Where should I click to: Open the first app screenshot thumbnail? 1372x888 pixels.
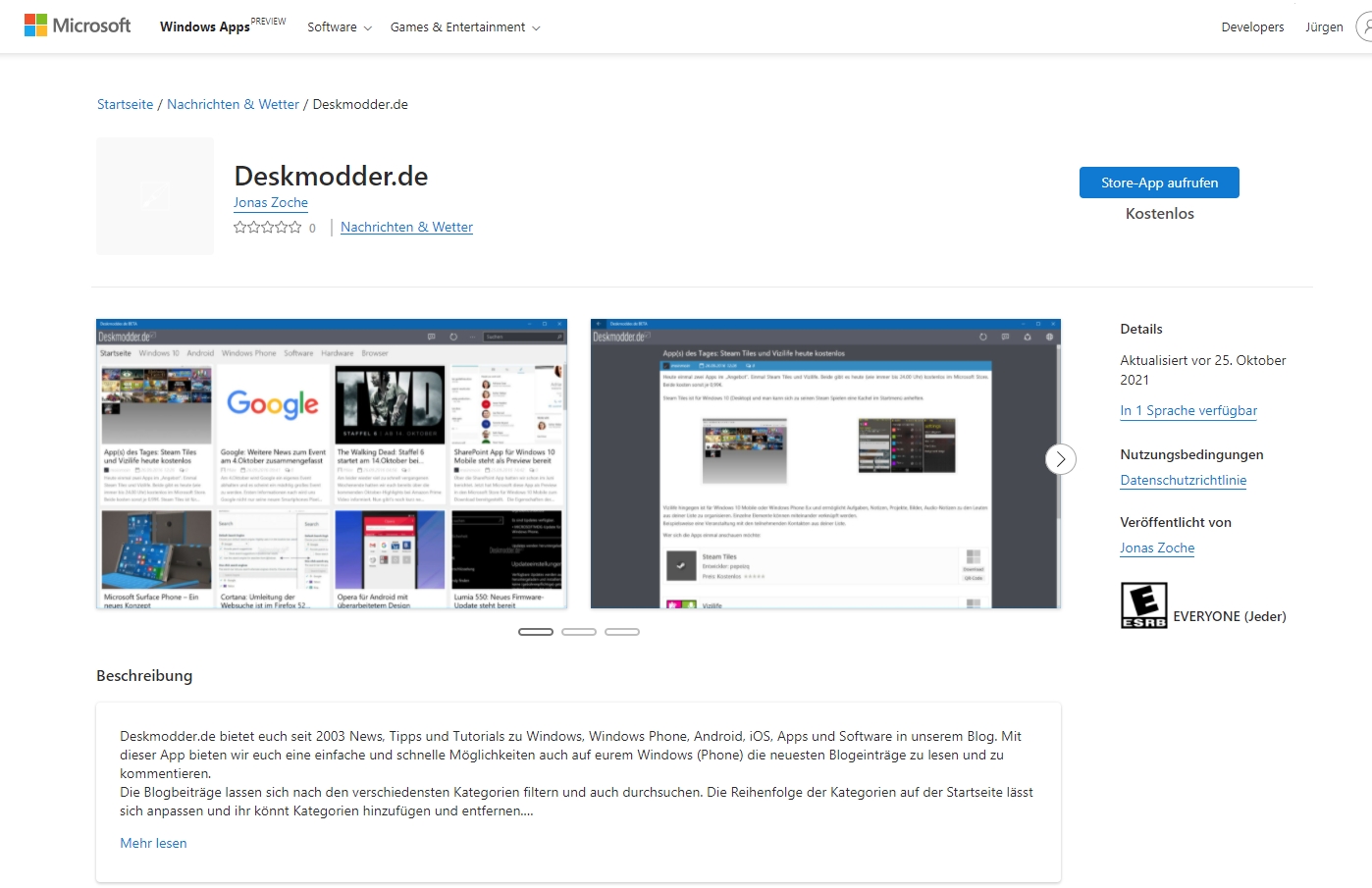[332, 463]
